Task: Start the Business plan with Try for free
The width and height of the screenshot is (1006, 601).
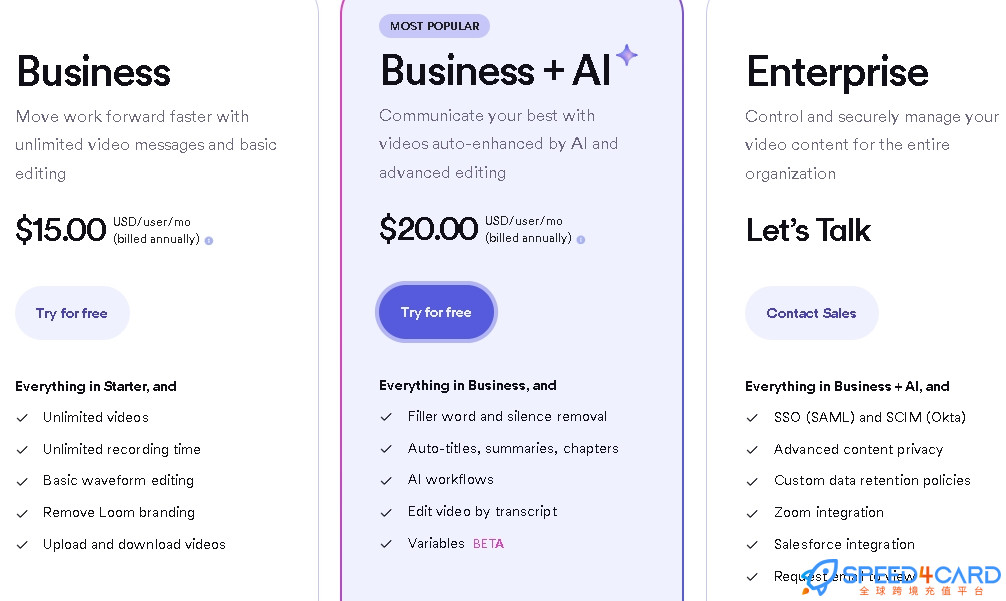Action: click(72, 313)
